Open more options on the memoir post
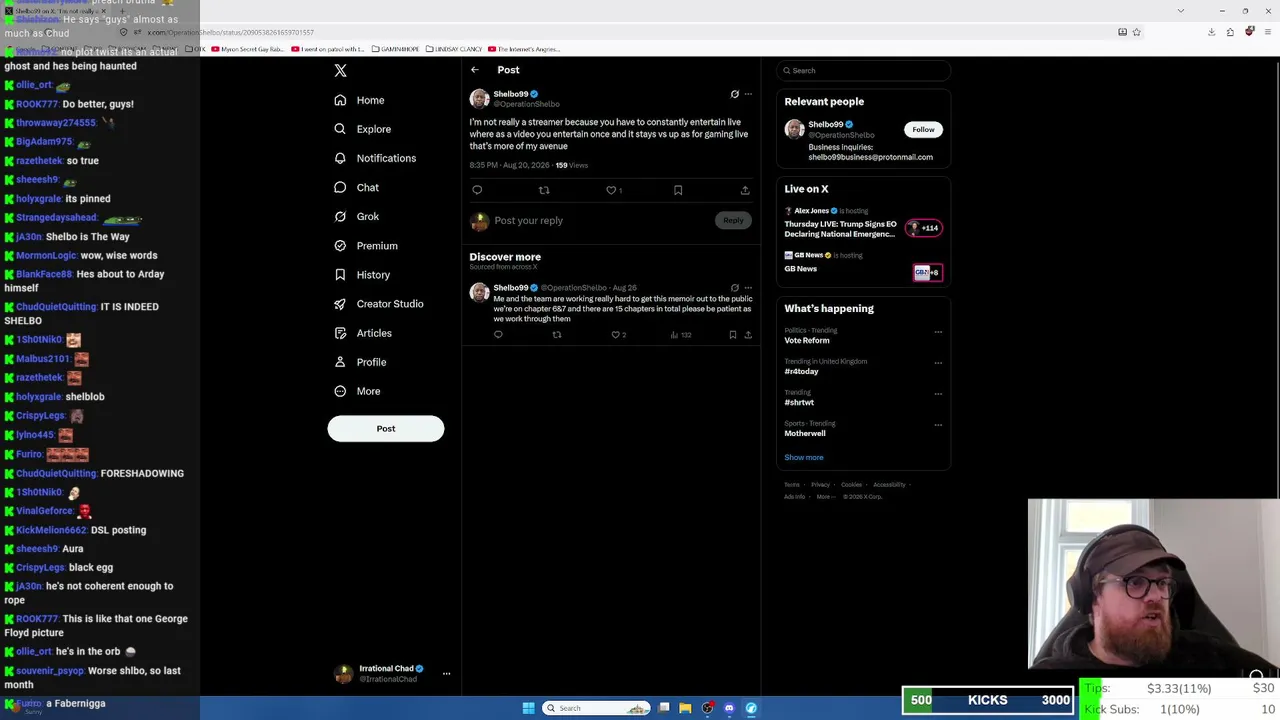This screenshot has height=720, width=1280. pos(748,288)
